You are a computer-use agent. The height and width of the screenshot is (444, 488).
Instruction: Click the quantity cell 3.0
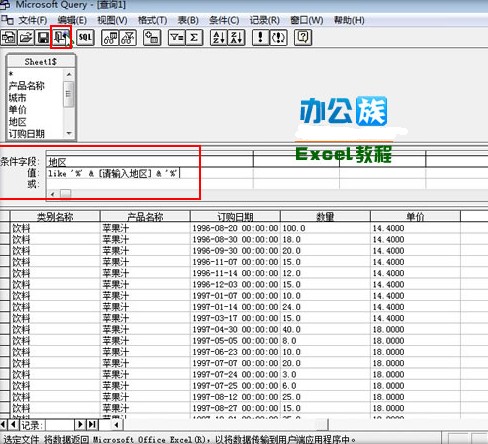325,374
